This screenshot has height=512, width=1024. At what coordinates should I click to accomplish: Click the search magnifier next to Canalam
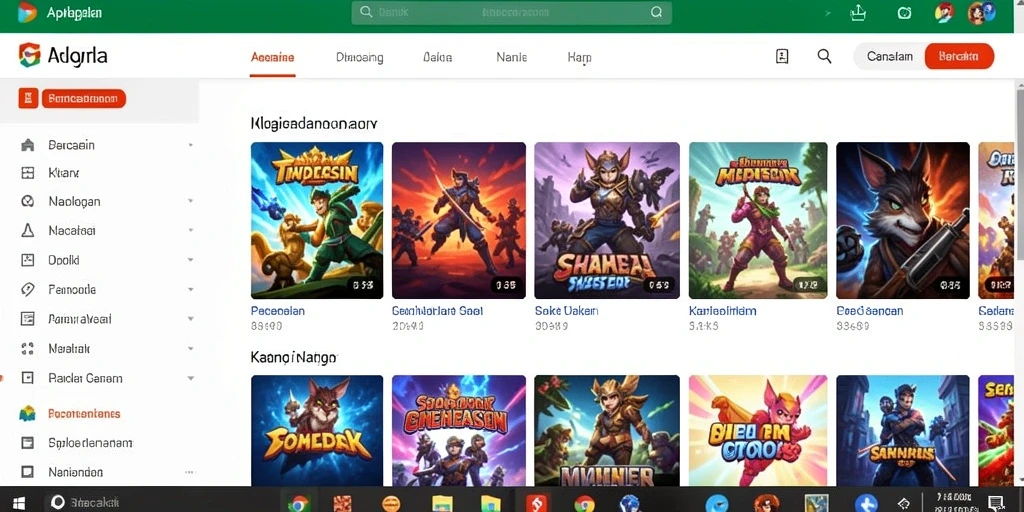pos(824,56)
